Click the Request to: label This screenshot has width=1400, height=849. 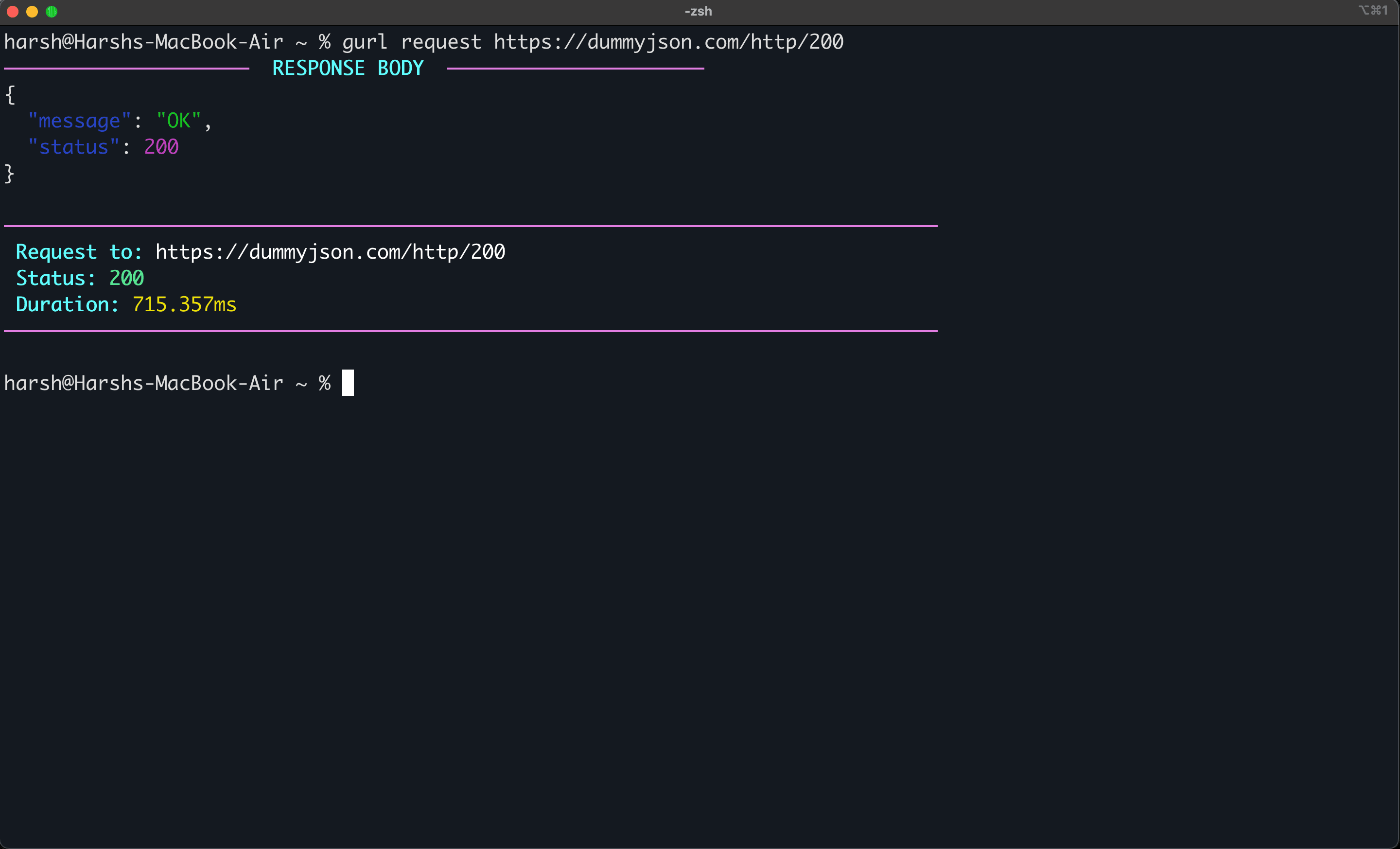[x=79, y=252]
